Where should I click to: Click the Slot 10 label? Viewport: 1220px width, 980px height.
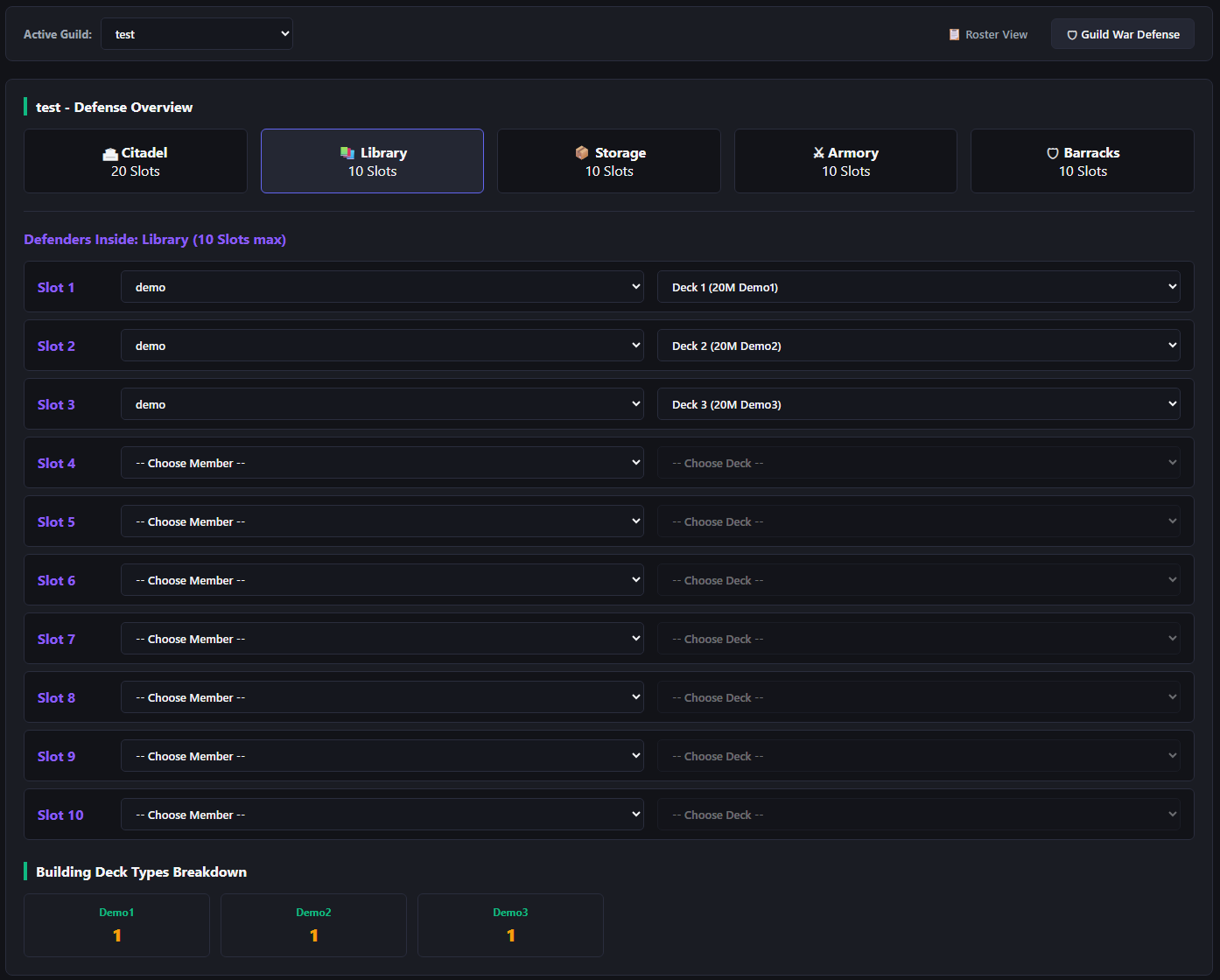click(60, 815)
